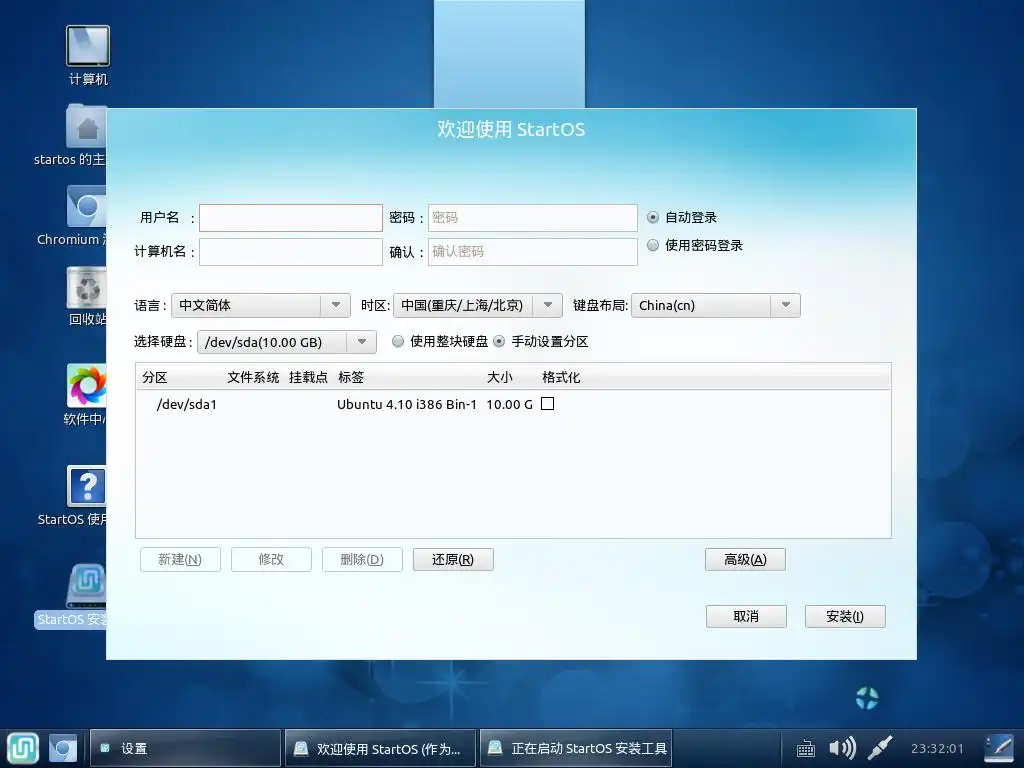The image size is (1024, 768).
Task: Click the 标签 column header
Action: coord(351,377)
